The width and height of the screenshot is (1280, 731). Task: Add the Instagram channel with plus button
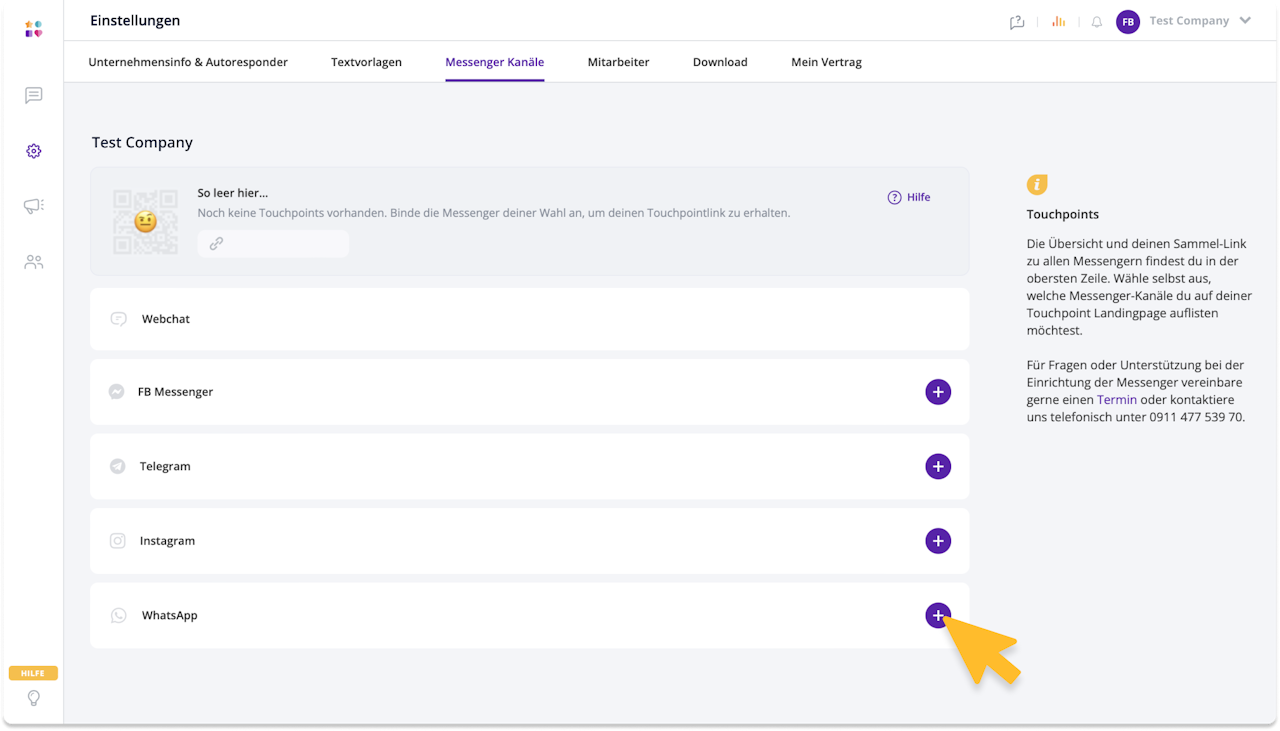938,541
